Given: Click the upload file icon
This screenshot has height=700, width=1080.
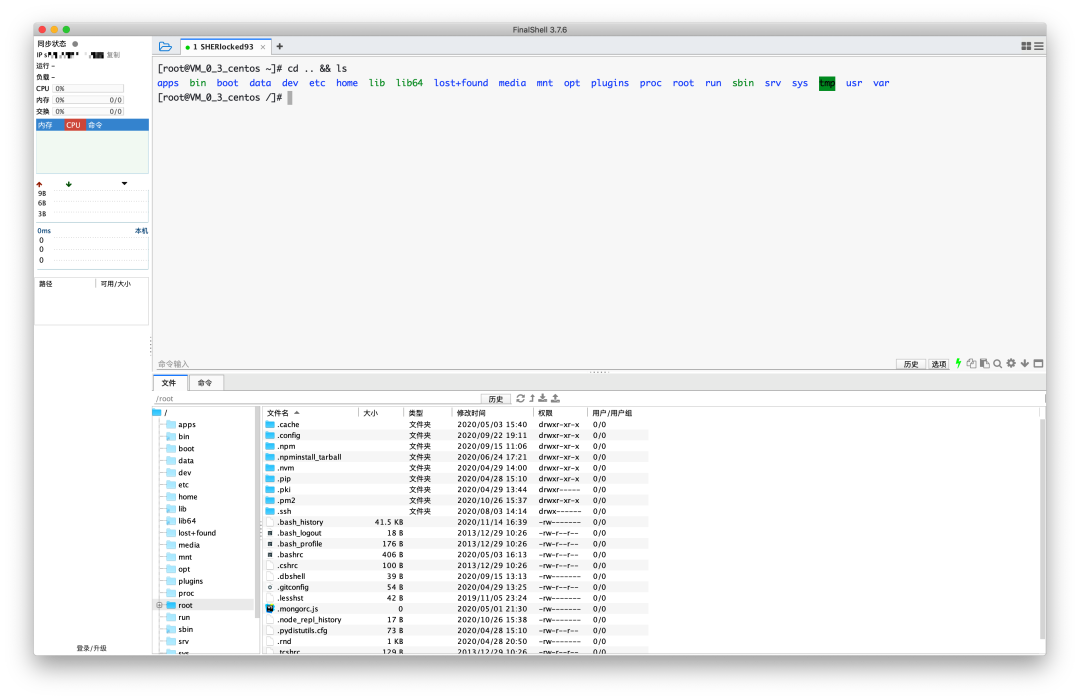Looking at the screenshot, I should (555, 398).
